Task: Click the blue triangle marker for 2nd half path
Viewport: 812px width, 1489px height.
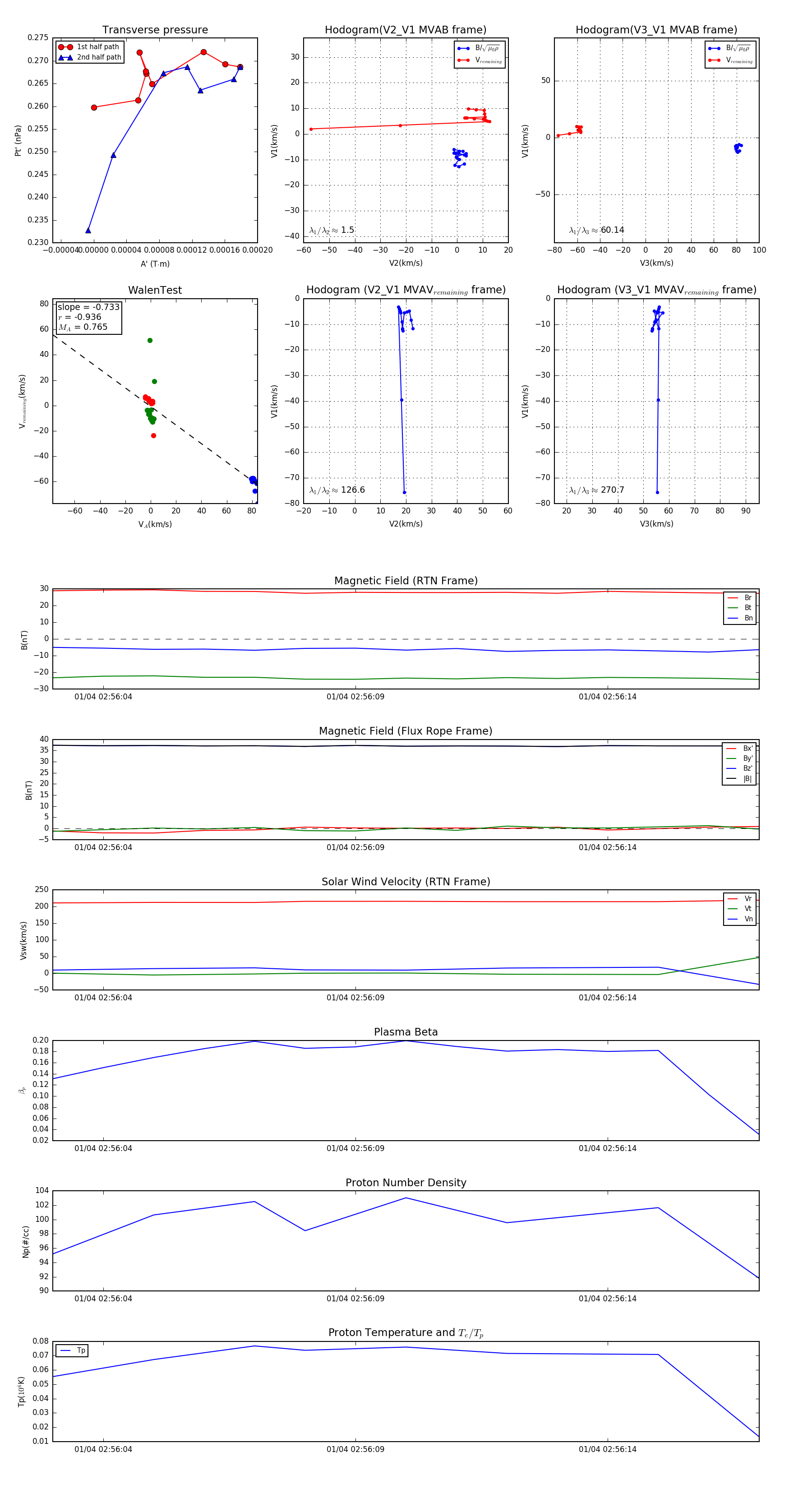Action: point(65,57)
